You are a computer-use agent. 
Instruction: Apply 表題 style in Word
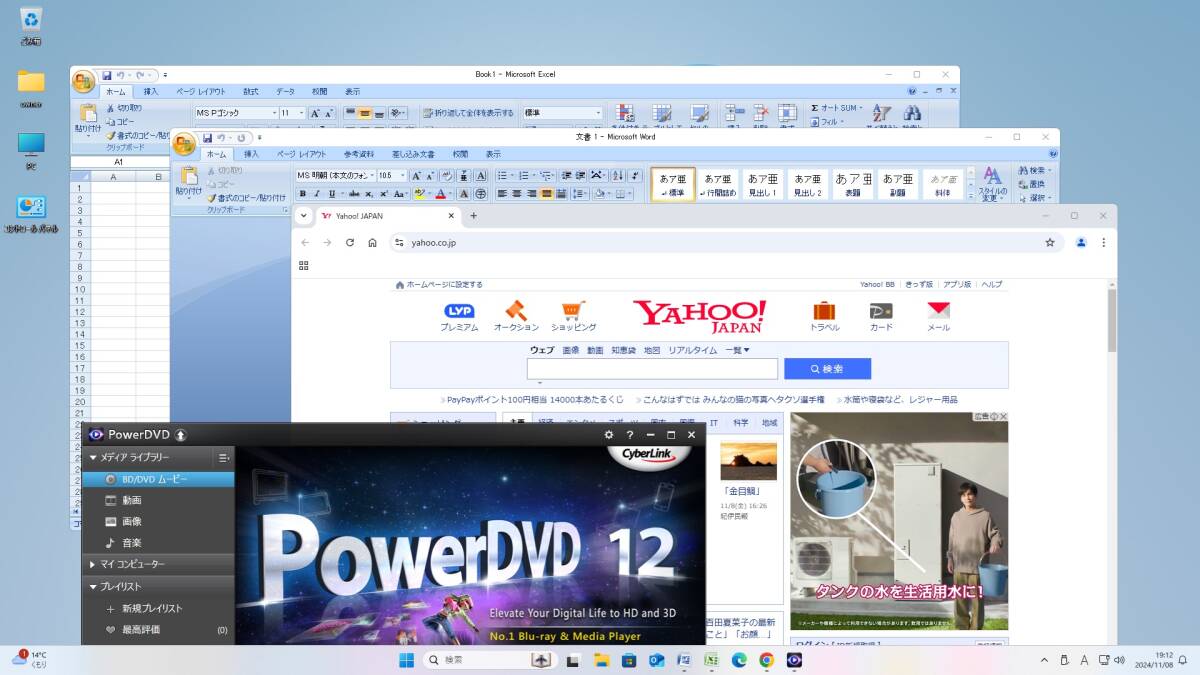click(853, 184)
